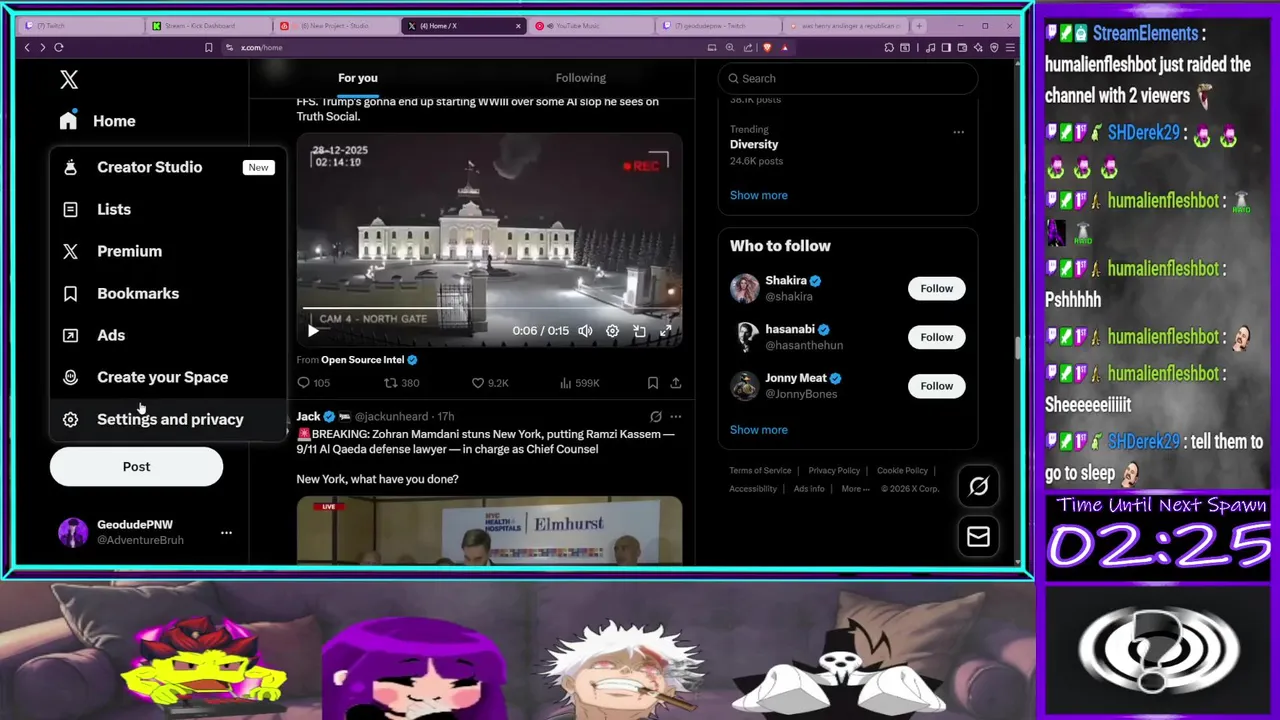Click the Brave shields lion icon
The image size is (1280, 720).
(x=767, y=47)
